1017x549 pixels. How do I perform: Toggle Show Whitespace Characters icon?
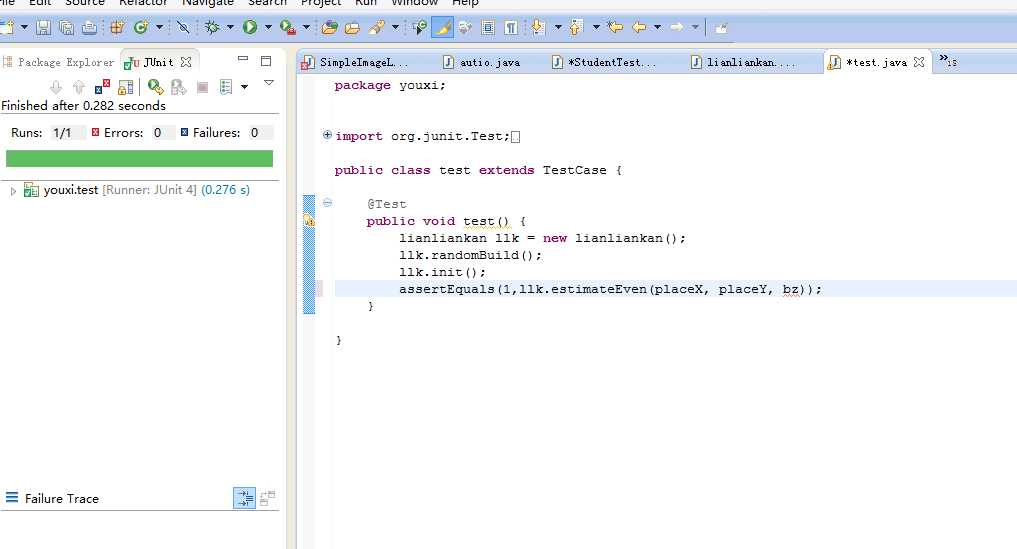point(511,27)
